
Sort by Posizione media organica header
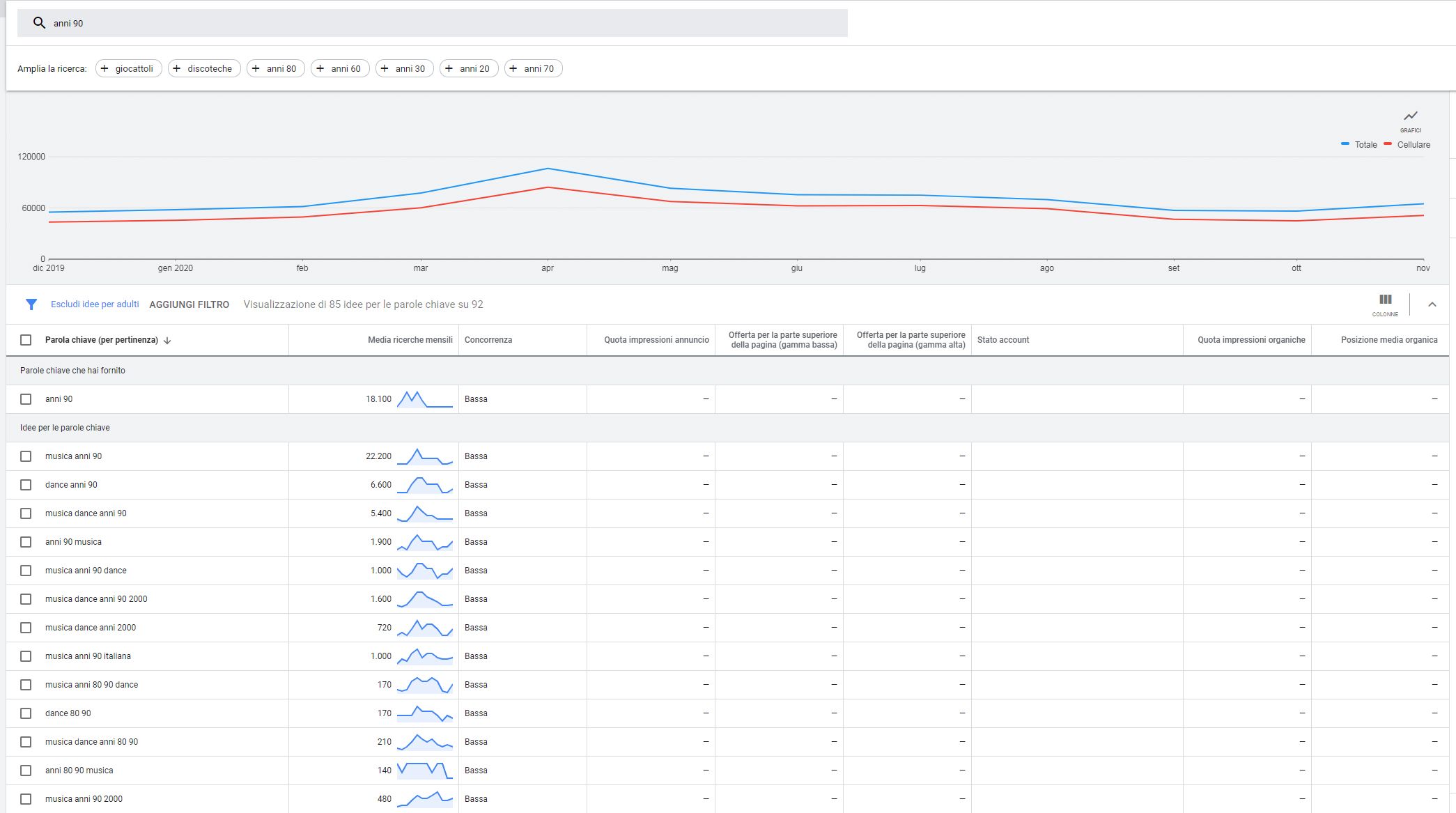coord(1389,340)
